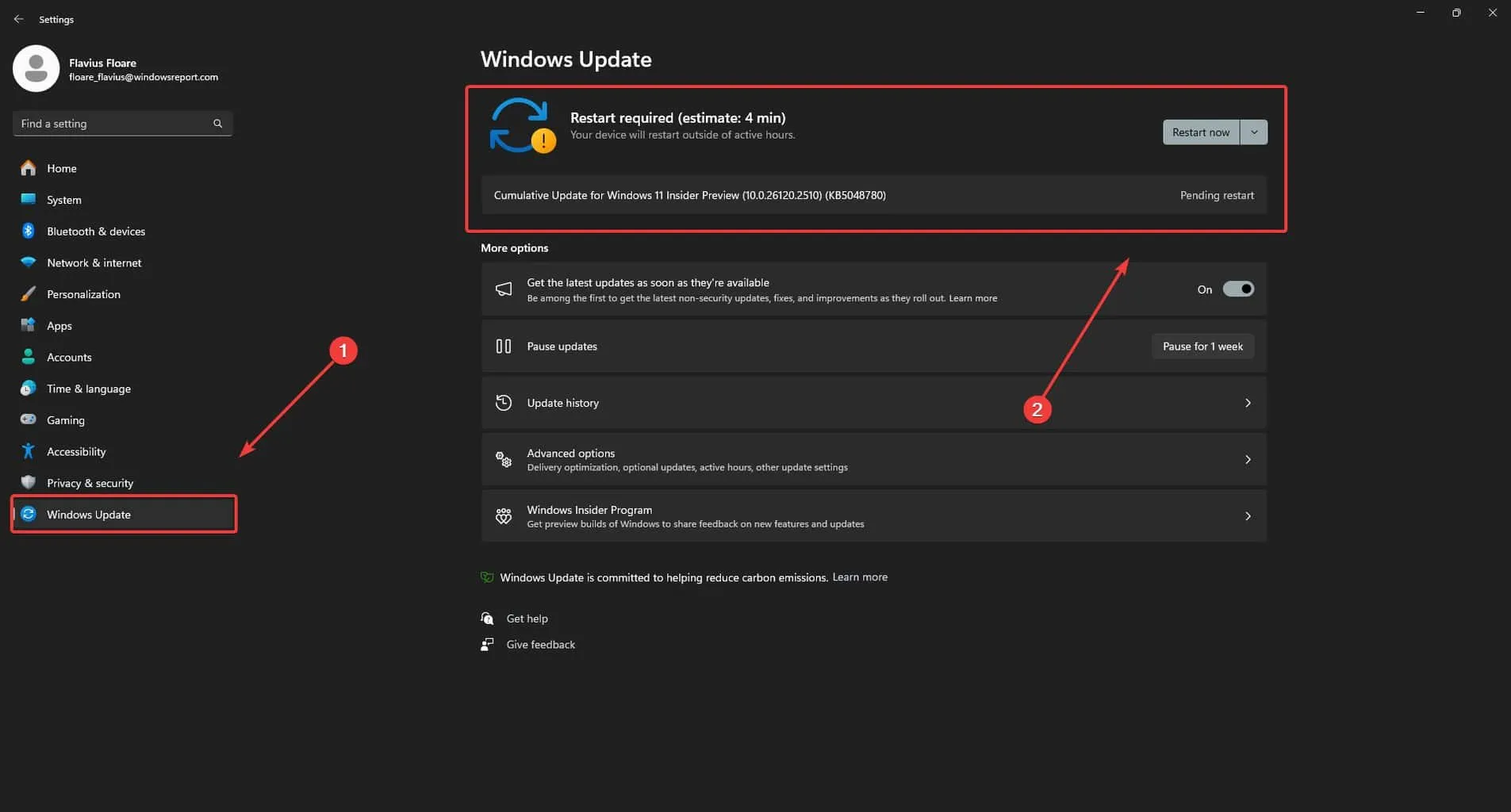Viewport: 1511px width, 812px height.
Task: Restore down the Settings window
Action: 1456,13
